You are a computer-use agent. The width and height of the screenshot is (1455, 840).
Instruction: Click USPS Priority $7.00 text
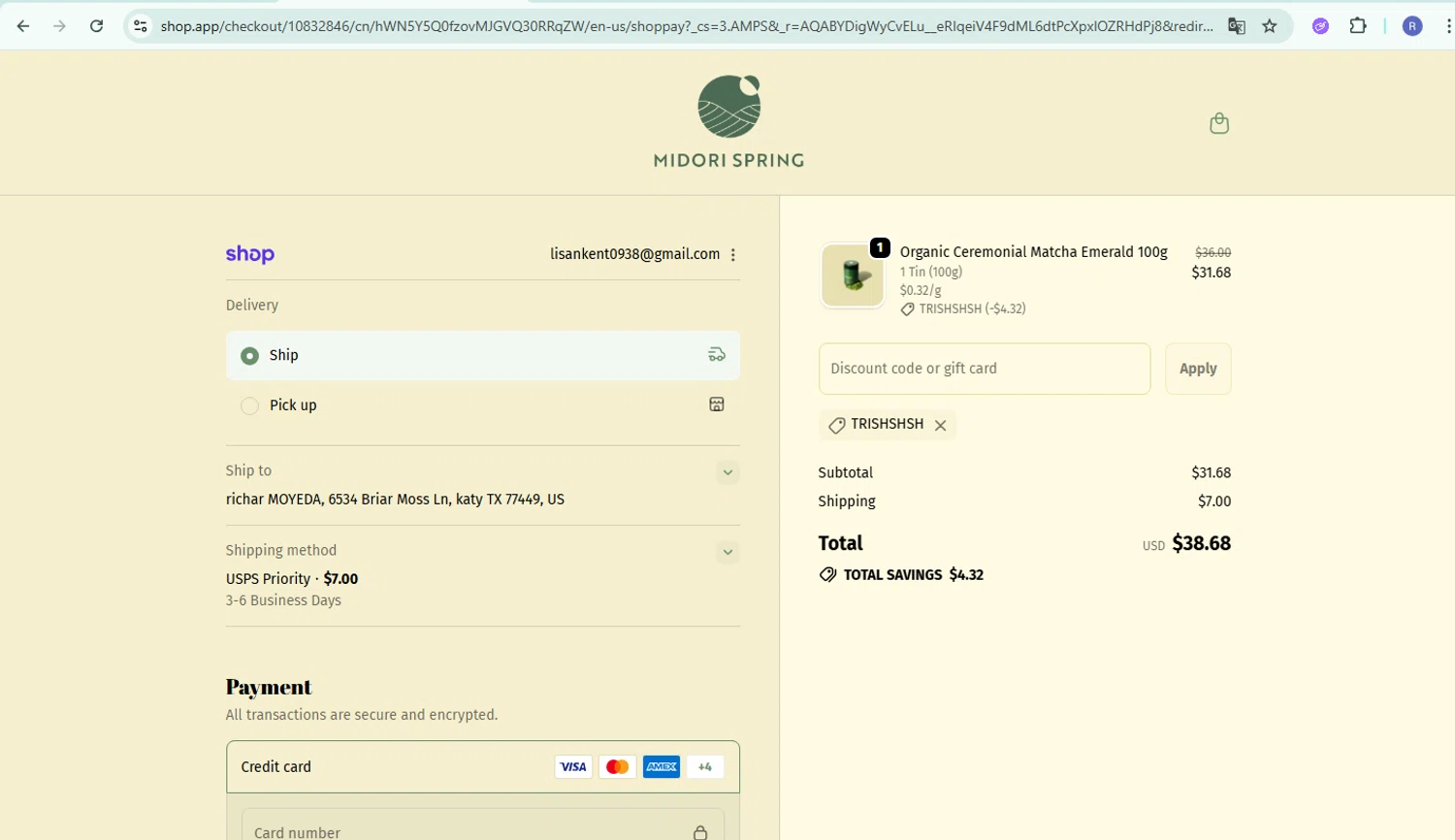pos(292,579)
